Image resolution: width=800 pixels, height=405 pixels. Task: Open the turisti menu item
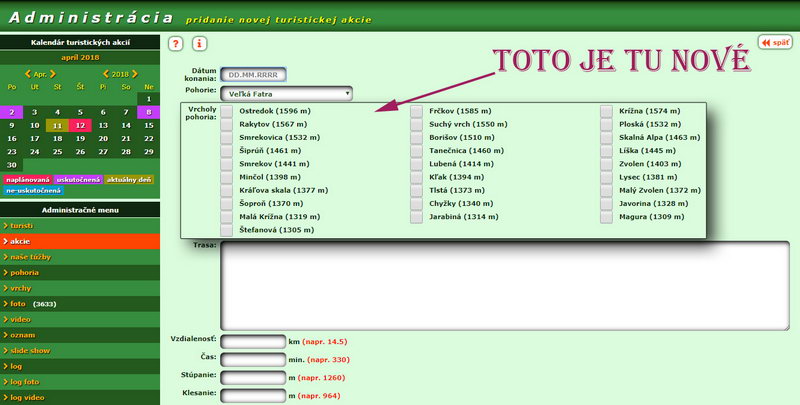[x=80, y=225]
